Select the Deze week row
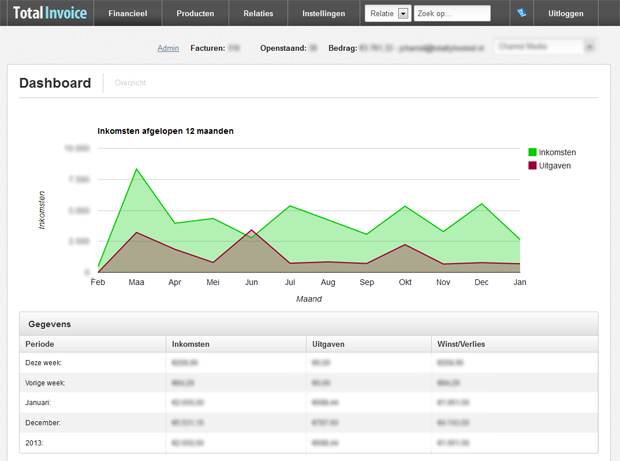Screen dimensions: 620x461 coord(309,363)
